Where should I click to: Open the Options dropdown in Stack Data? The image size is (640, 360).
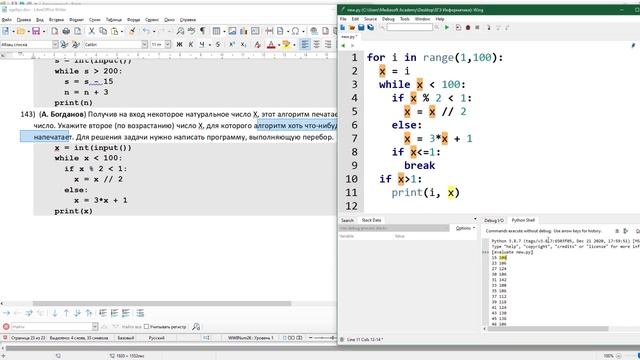[465, 228]
